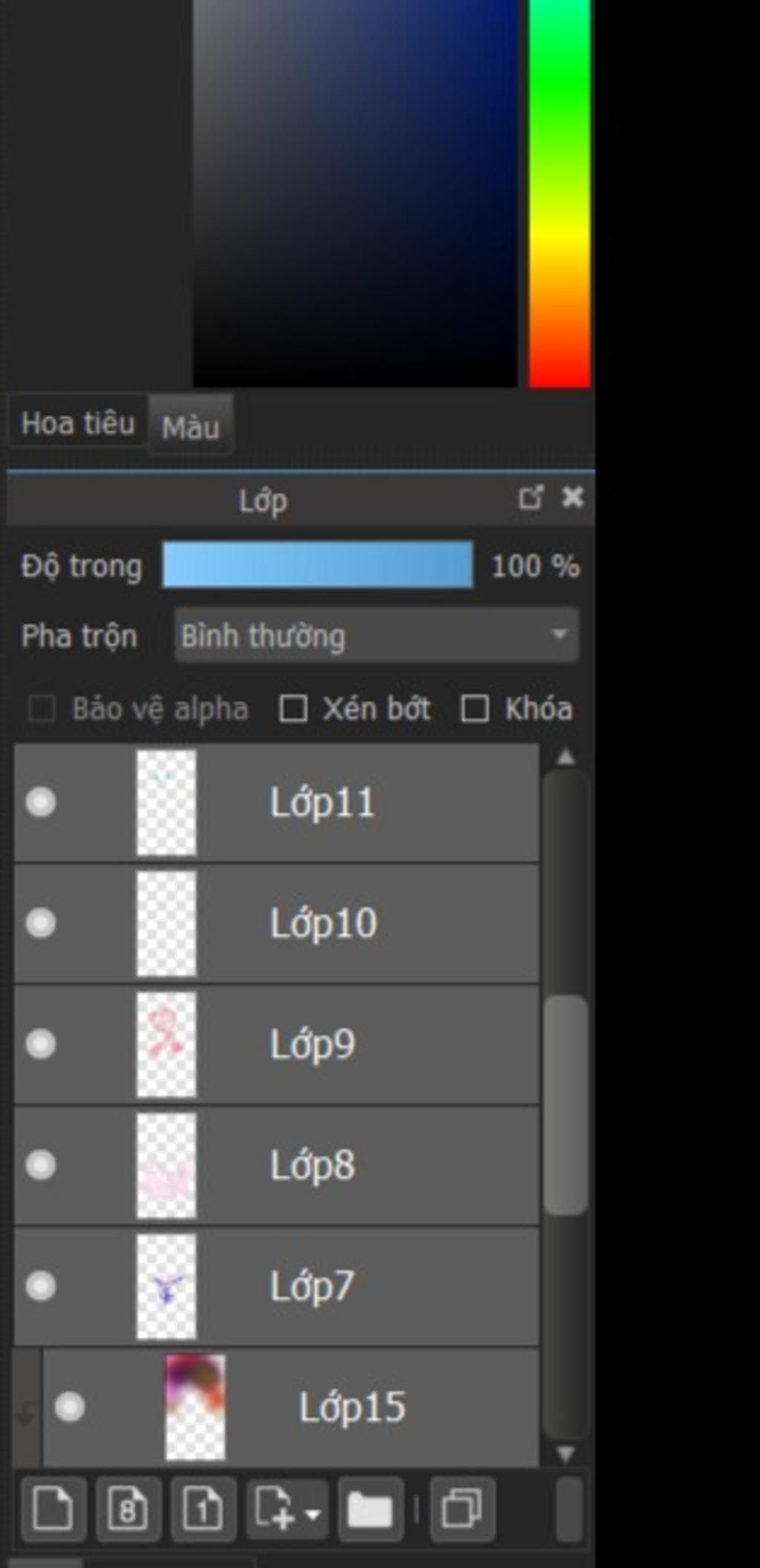Screen dimensions: 760x1568
Task: Add a new 8-bit layer
Action: pos(128,1509)
